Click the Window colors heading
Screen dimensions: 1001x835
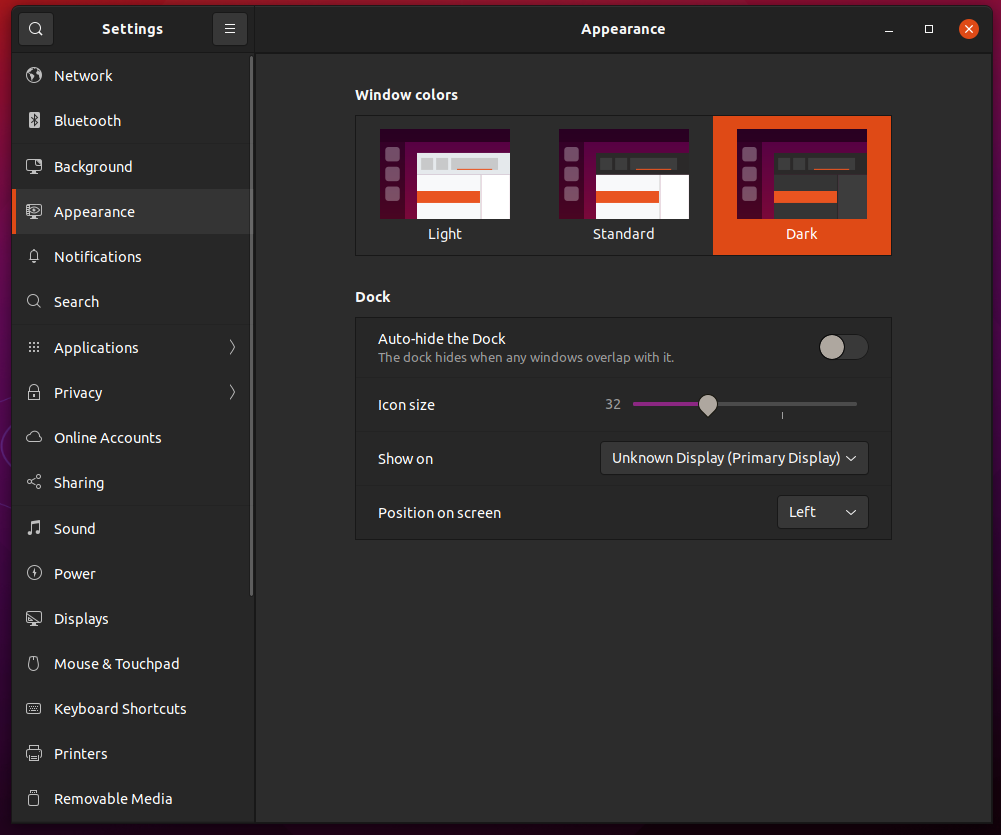coord(406,94)
